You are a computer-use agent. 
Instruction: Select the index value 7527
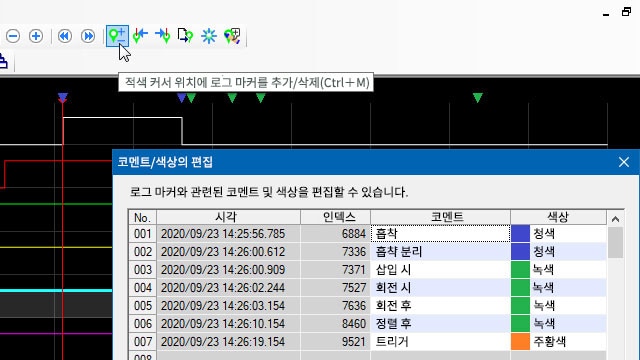[336, 287]
